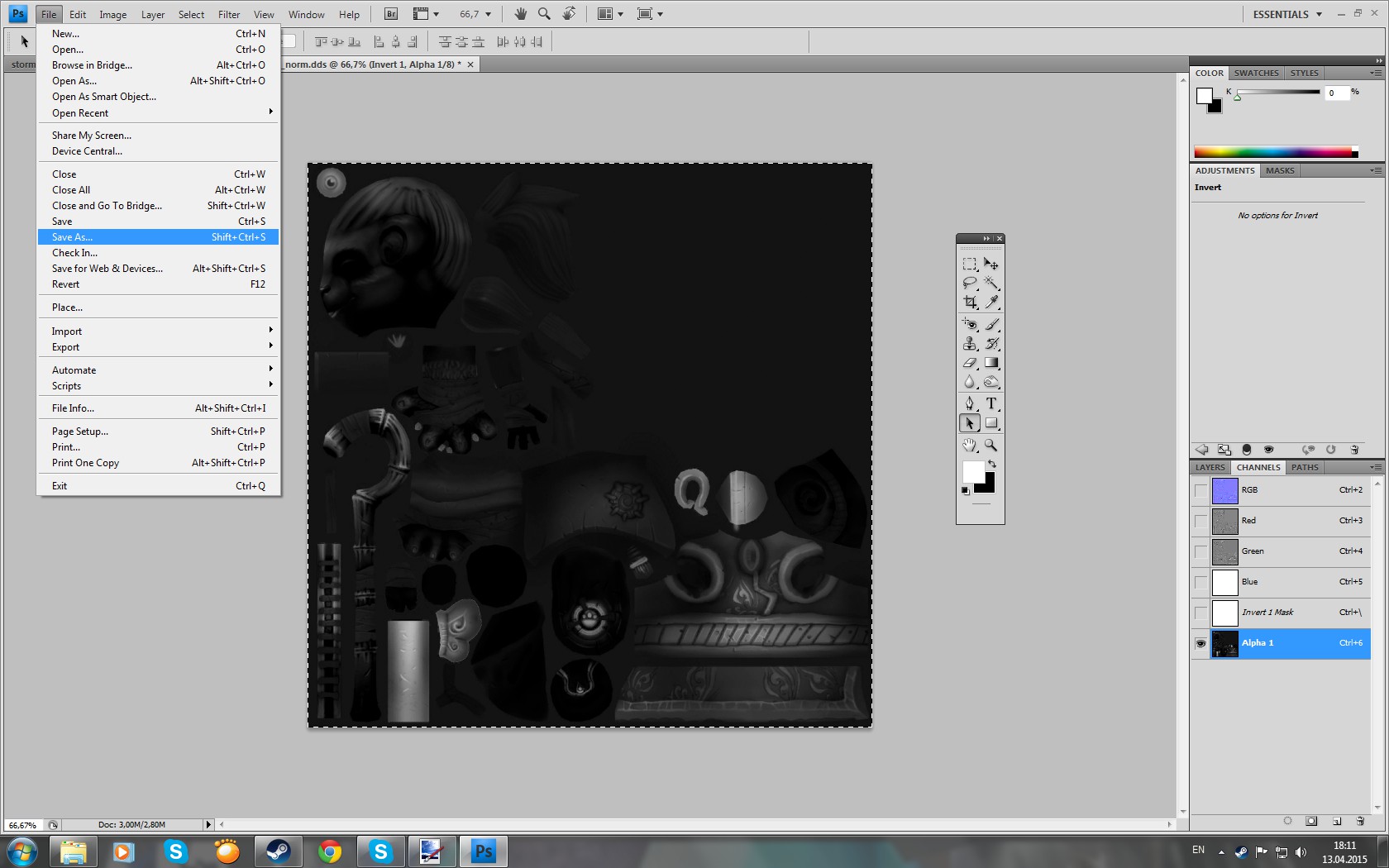The height and width of the screenshot is (868, 1389).
Task: Switch to the Paths tab
Action: (x=1305, y=467)
